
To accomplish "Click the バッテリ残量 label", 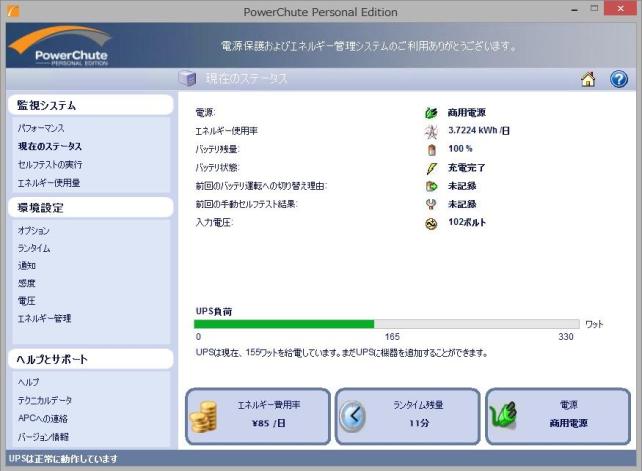I will (217, 149).
